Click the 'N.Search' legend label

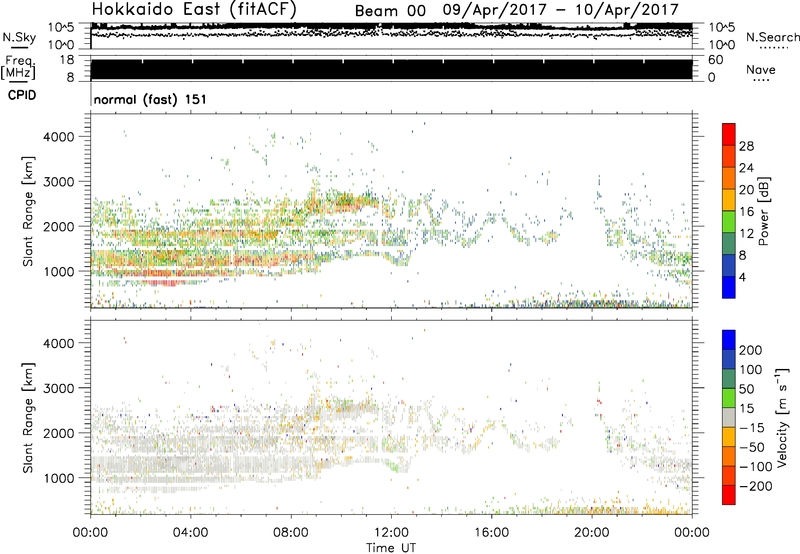pos(773,37)
